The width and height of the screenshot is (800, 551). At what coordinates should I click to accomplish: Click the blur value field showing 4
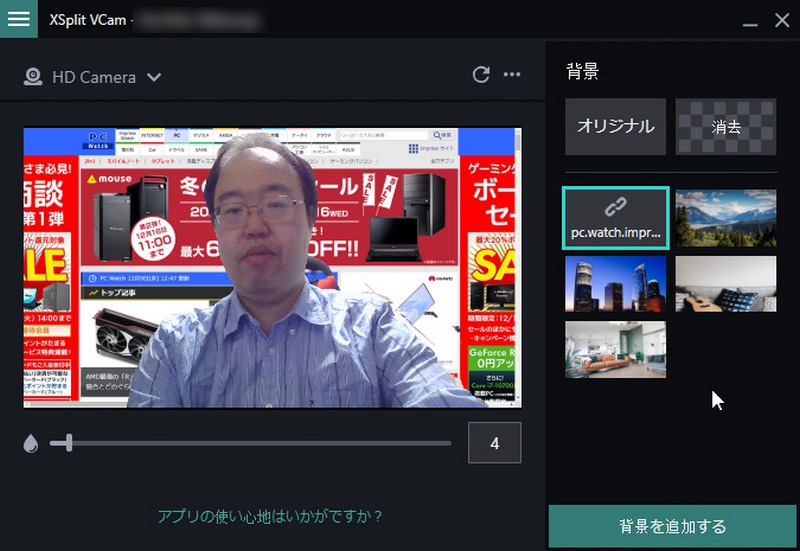tap(494, 443)
